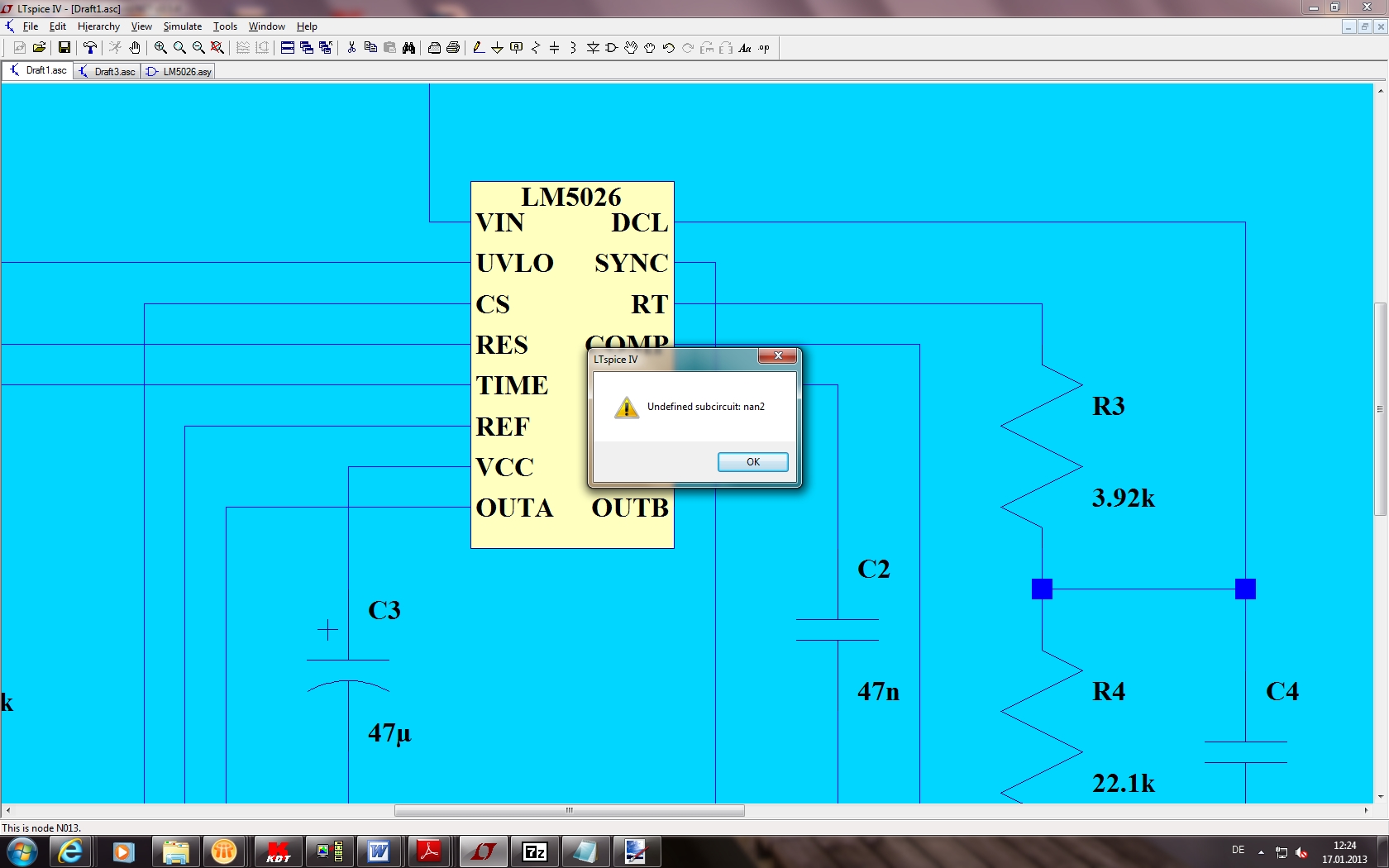Screen dimensions: 1389x868
Task: Open the Simulate menu
Action: [182, 26]
